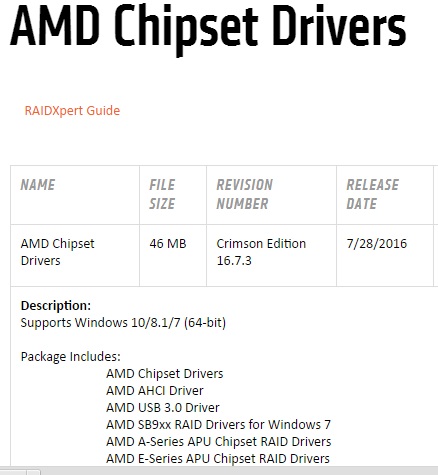The image size is (438, 475).
Task: Click the AMD Chipset Drivers package list entry
Action: (x=165, y=374)
